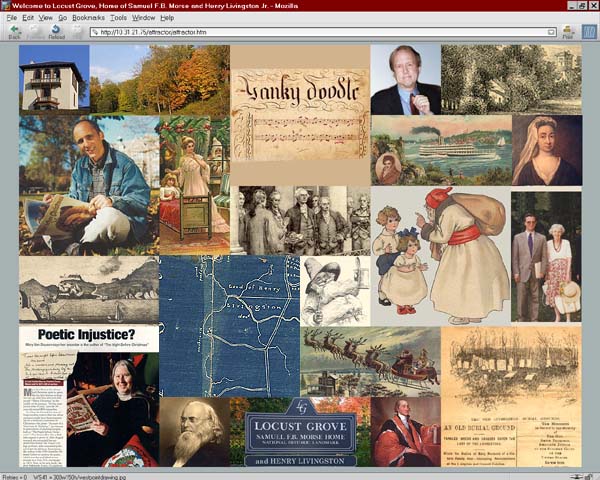This screenshot has height=480, width=600.
Task: Open the steamboat river postcard
Action: tap(441, 150)
